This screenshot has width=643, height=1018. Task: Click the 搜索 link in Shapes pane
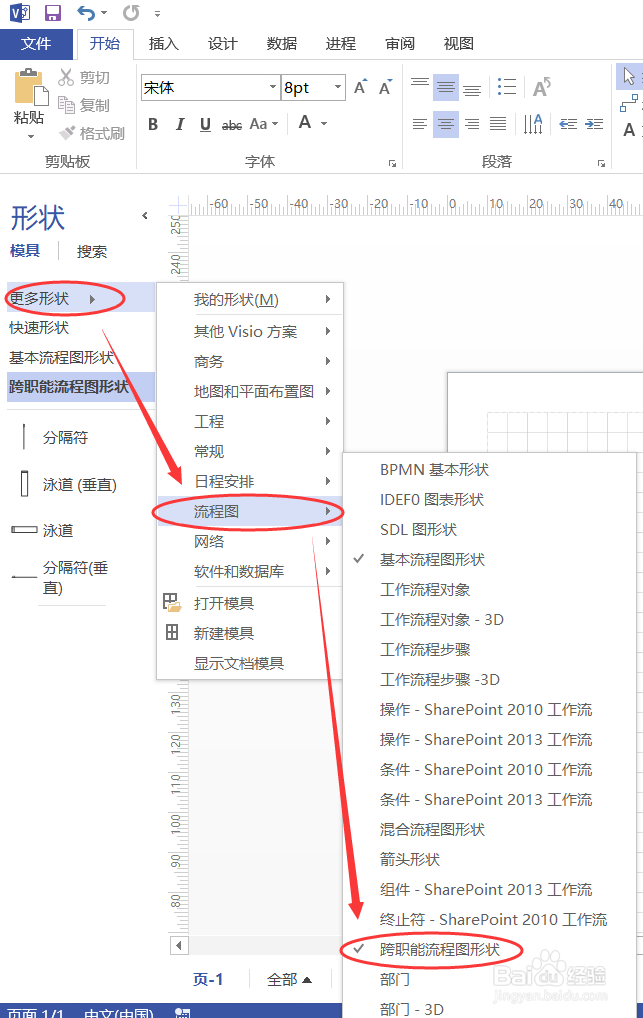point(92,251)
